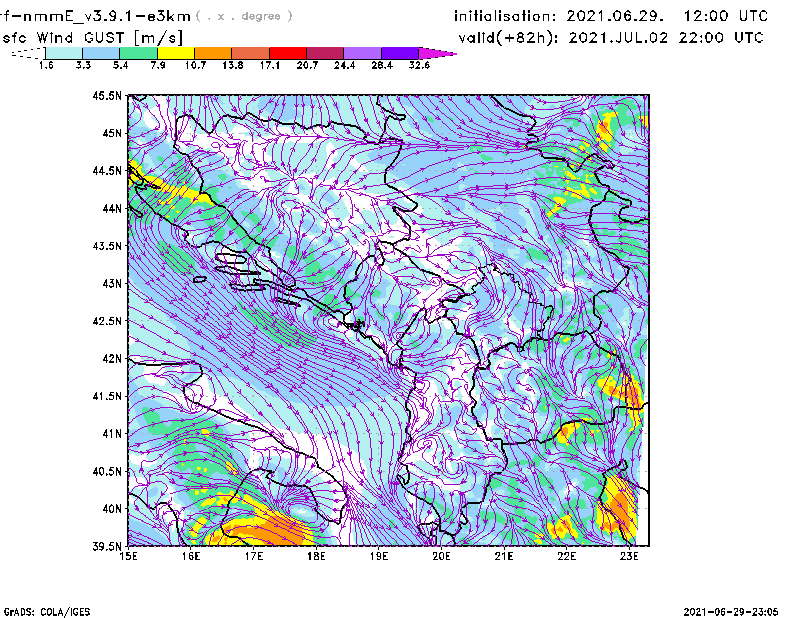
Task: Click the 22E longitude label
Action: [567, 556]
